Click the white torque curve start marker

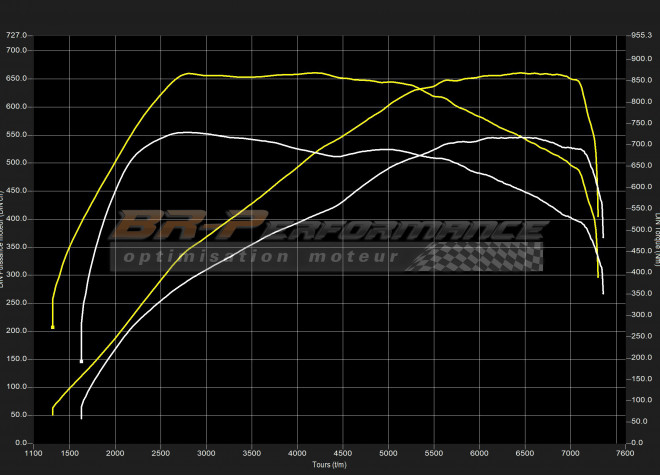(x=81, y=361)
